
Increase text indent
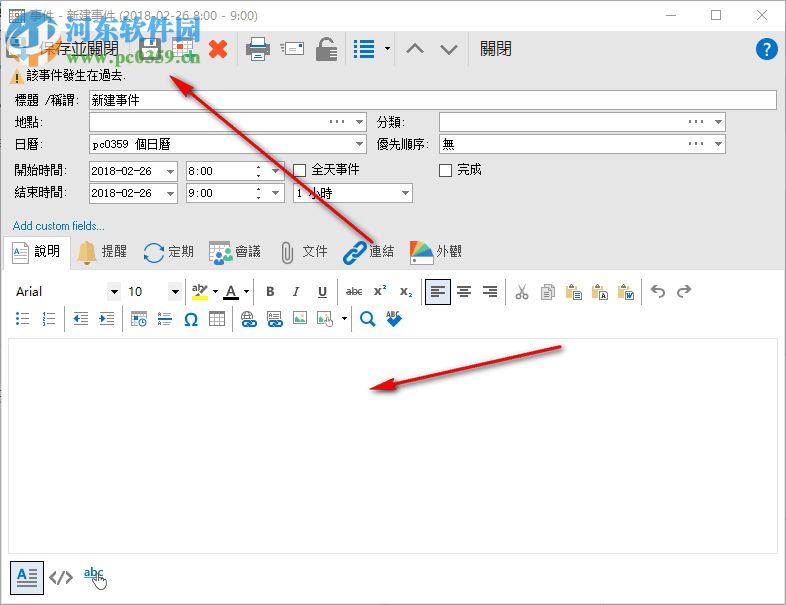107,319
